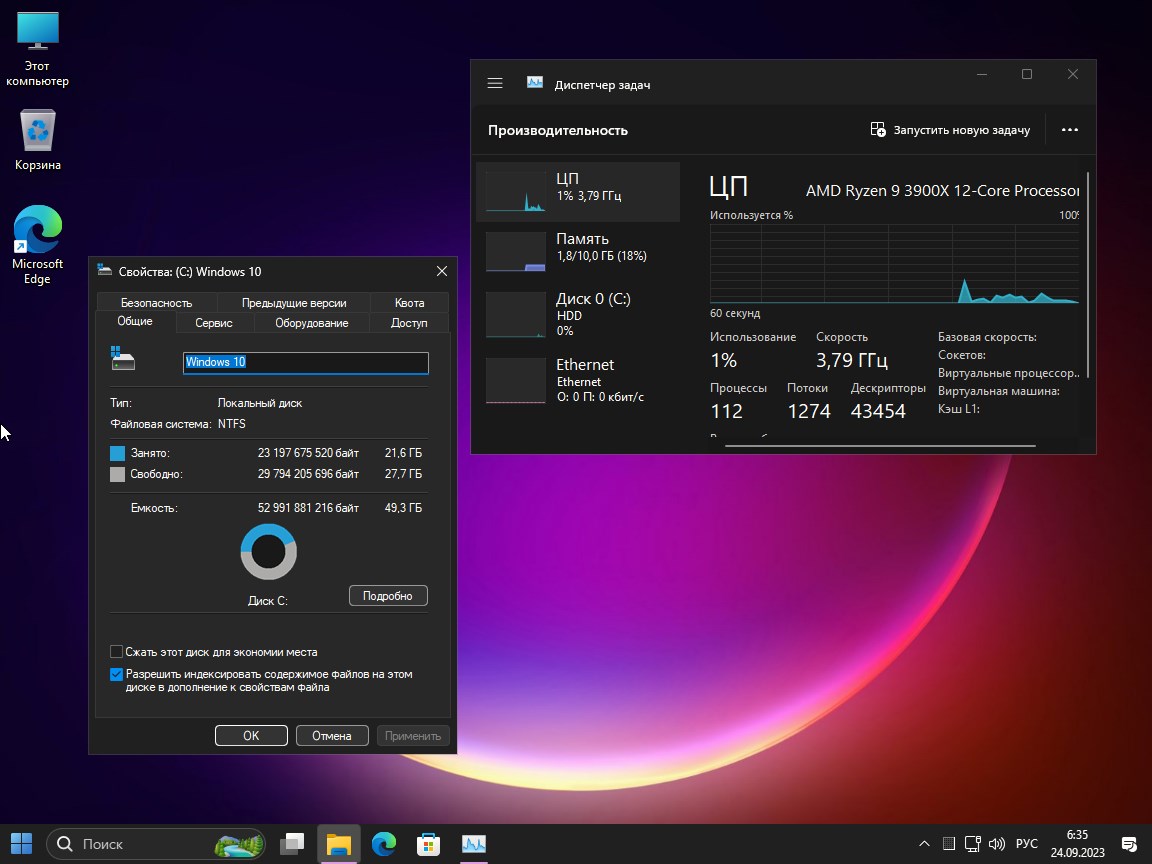Switch to the Security (Безопасность) tab
1152x864 pixels.
156,303
